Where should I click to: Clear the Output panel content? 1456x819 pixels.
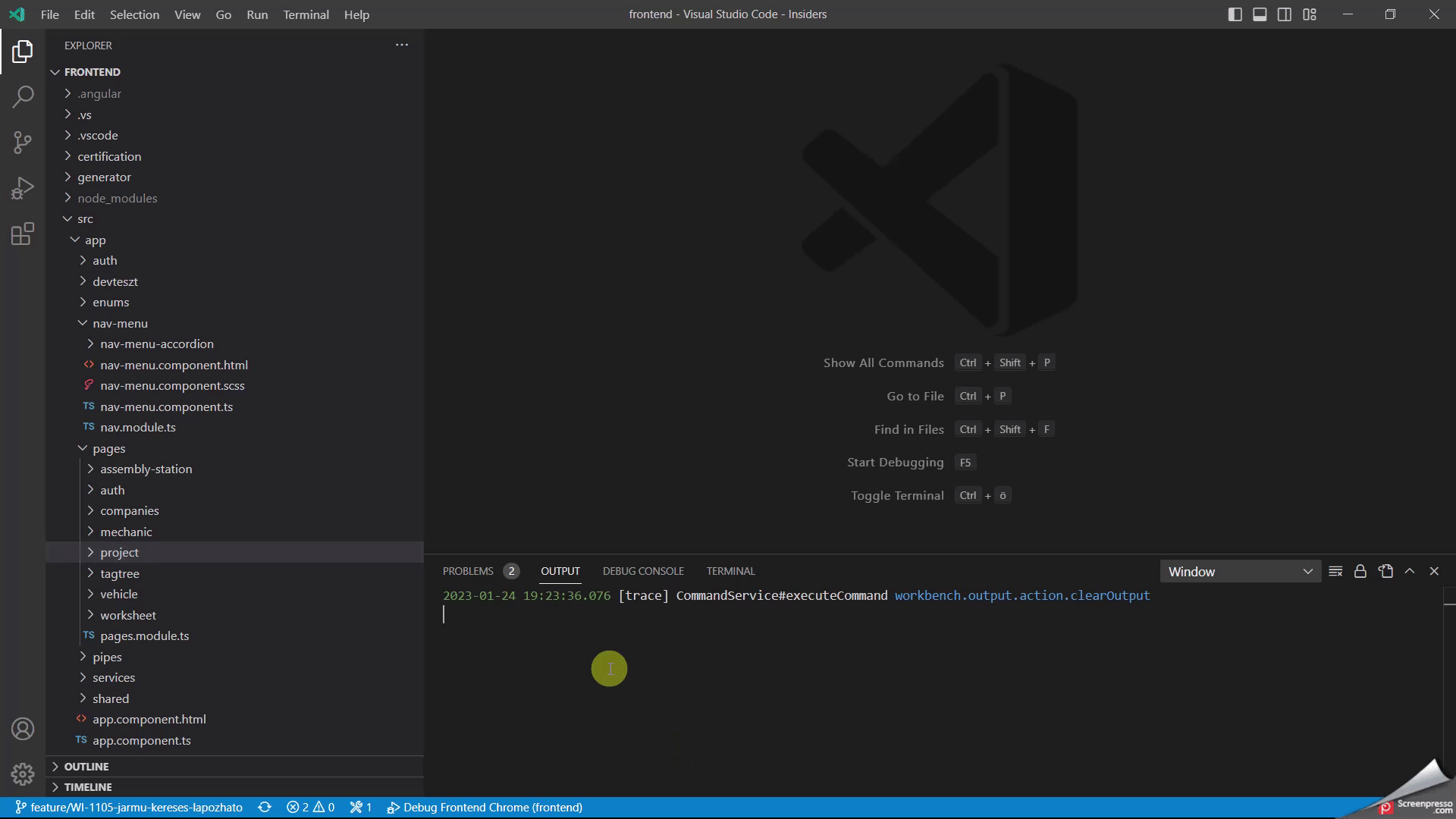[1336, 571]
